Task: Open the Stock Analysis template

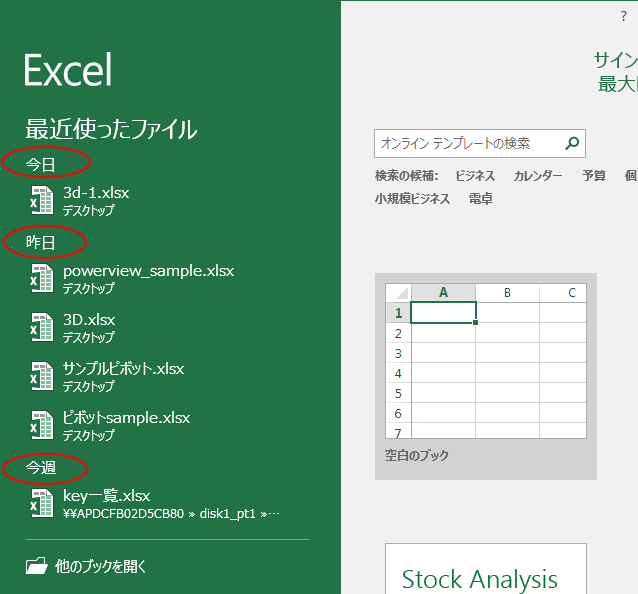Action: click(486, 569)
